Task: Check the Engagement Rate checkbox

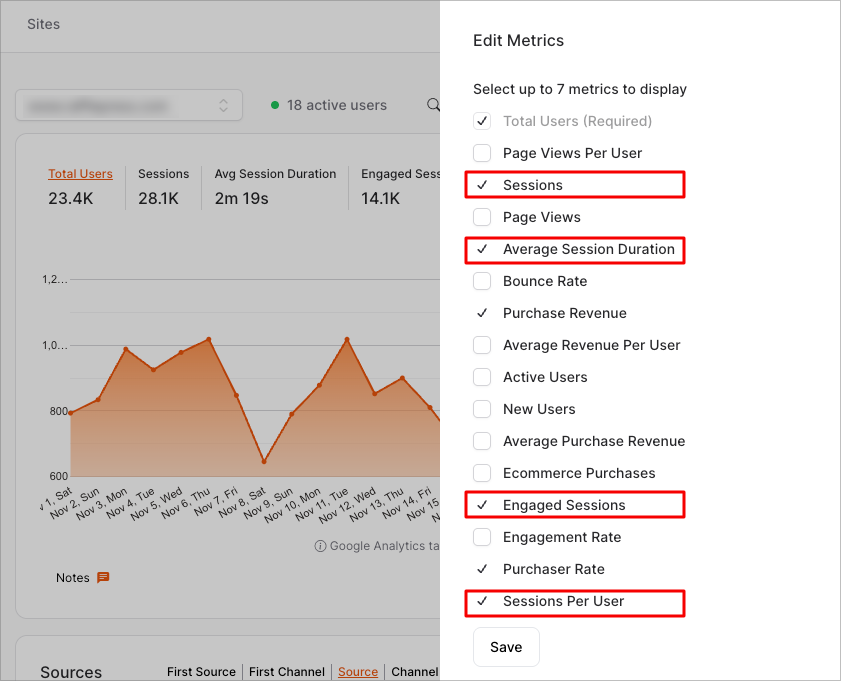Action: pyautogui.click(x=482, y=537)
